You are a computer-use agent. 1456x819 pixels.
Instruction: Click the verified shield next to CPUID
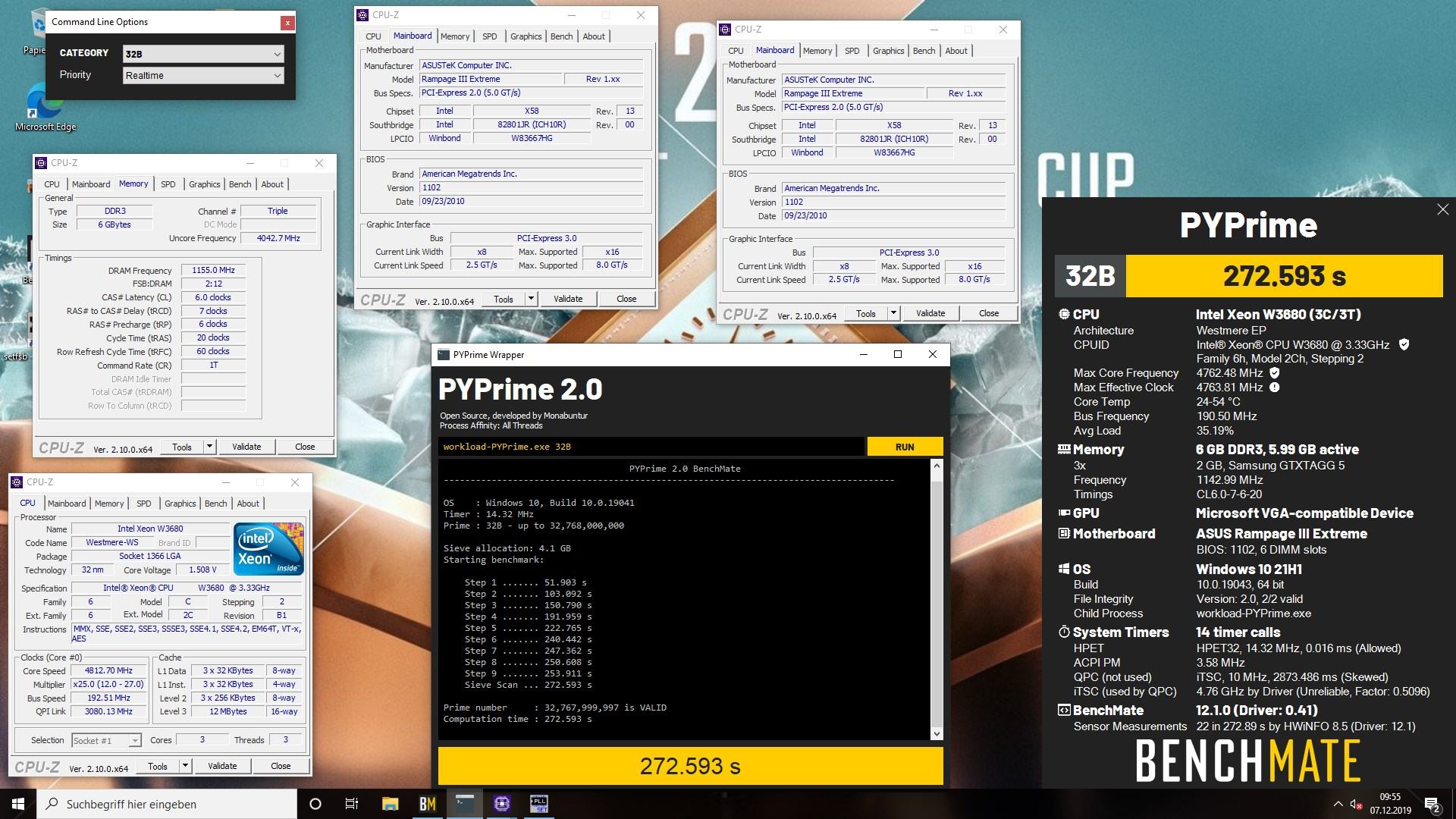[1404, 344]
